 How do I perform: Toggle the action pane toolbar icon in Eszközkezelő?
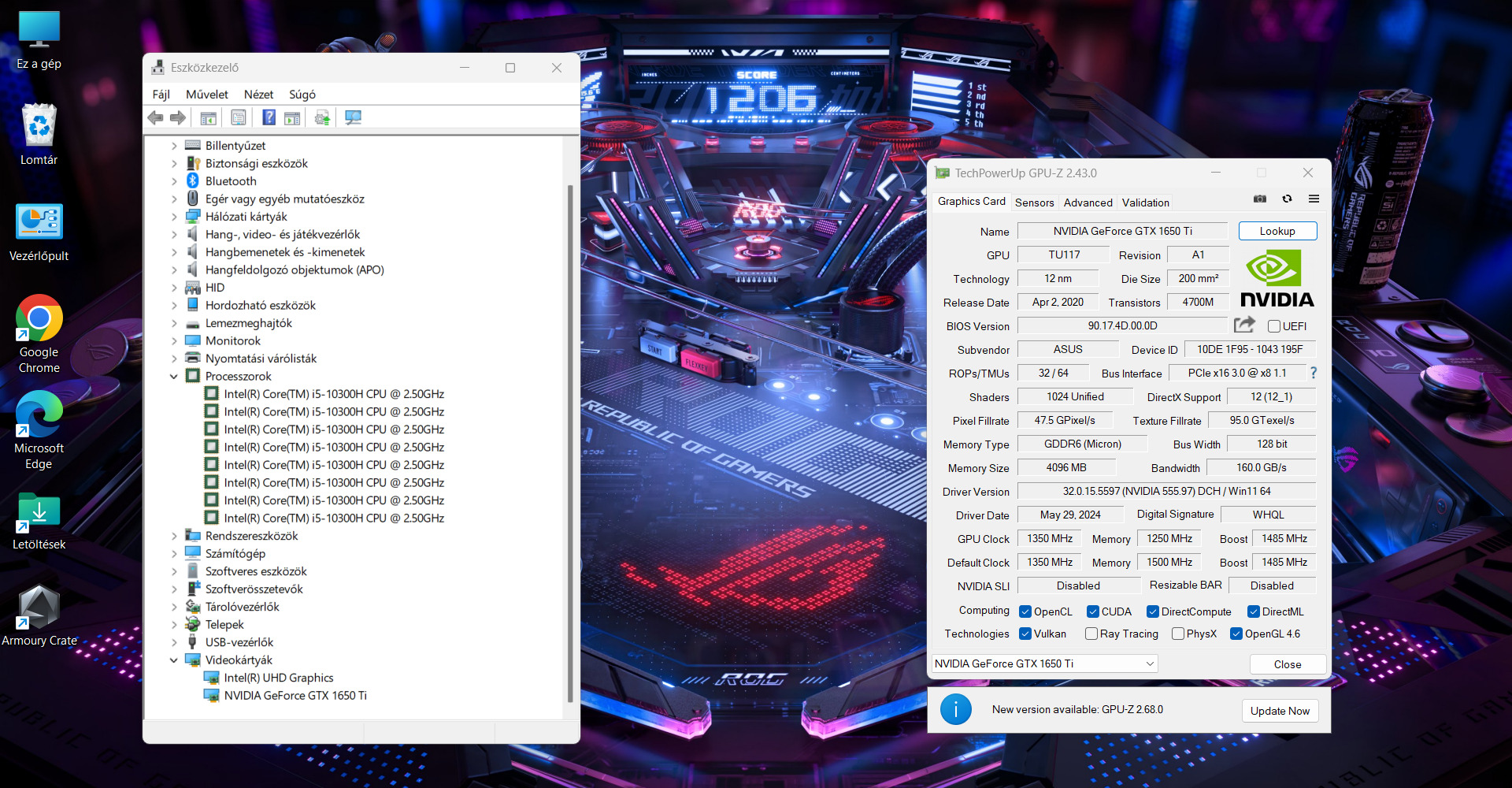click(x=292, y=117)
